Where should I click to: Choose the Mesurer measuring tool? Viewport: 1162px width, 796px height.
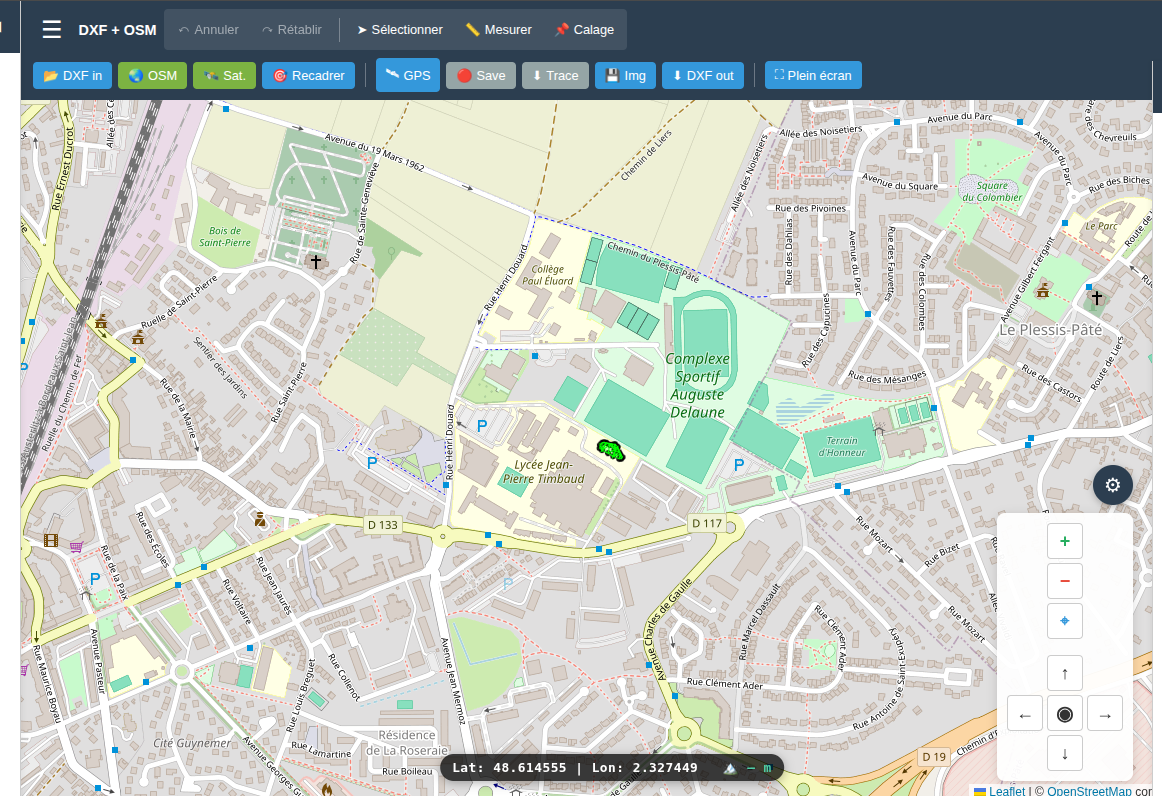tap(498, 30)
